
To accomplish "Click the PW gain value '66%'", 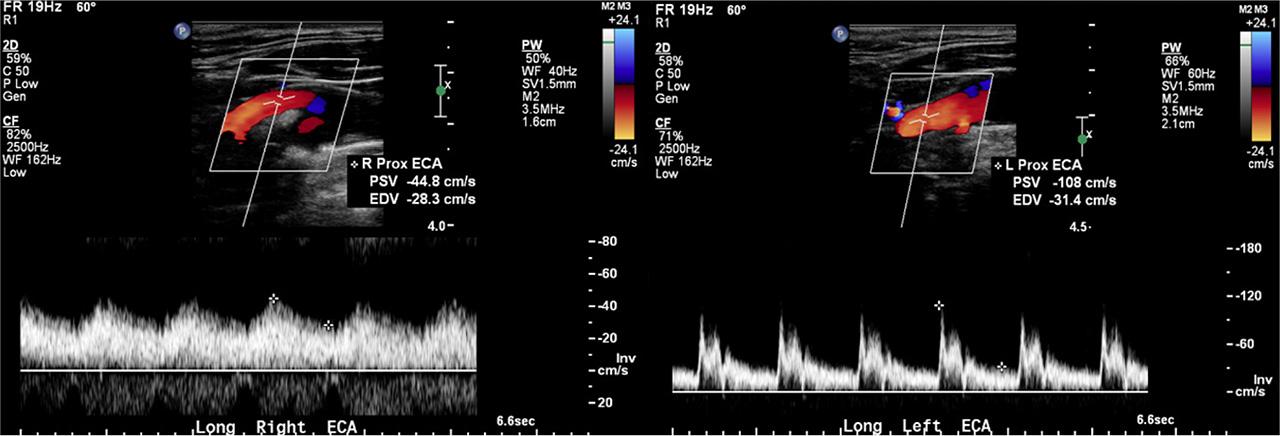I will (1177, 59).
